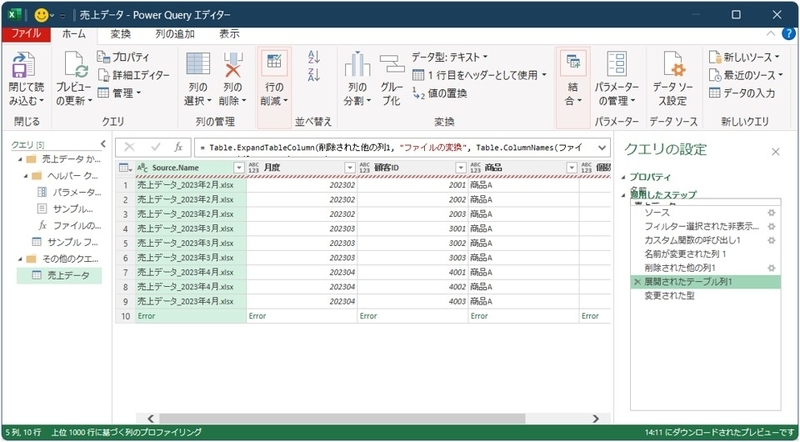Image resolution: width=800 pixels, height=442 pixels.
Task: Close the Query Settings (クエリの設定) pane
Action: coord(775,152)
